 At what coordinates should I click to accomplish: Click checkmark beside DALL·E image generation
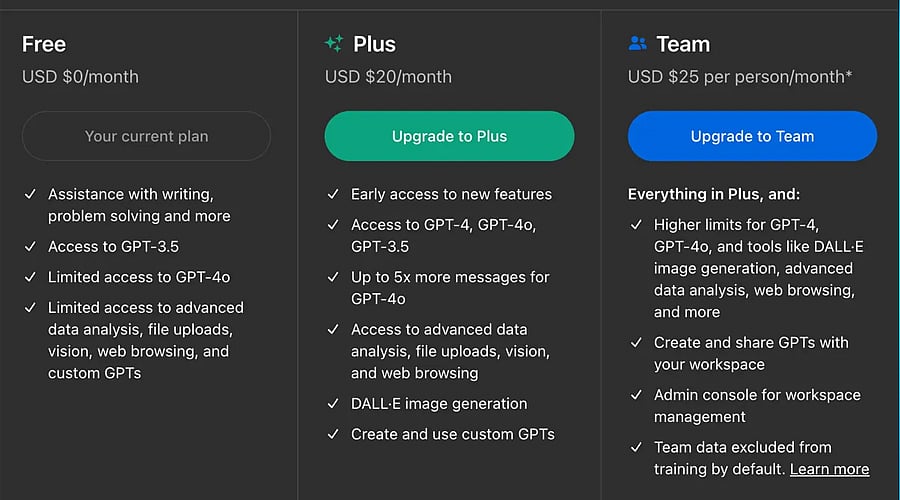pyautogui.click(x=333, y=404)
